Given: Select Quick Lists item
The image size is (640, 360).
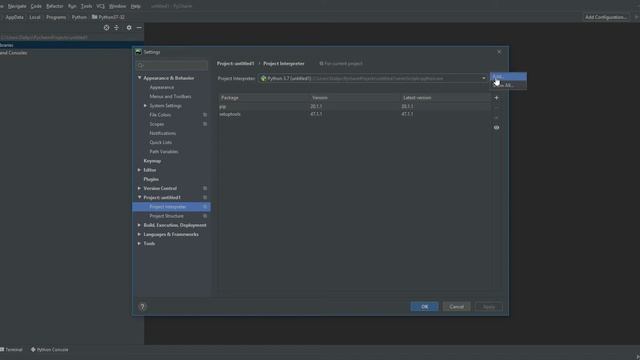Looking at the screenshot, I should click(160, 142).
